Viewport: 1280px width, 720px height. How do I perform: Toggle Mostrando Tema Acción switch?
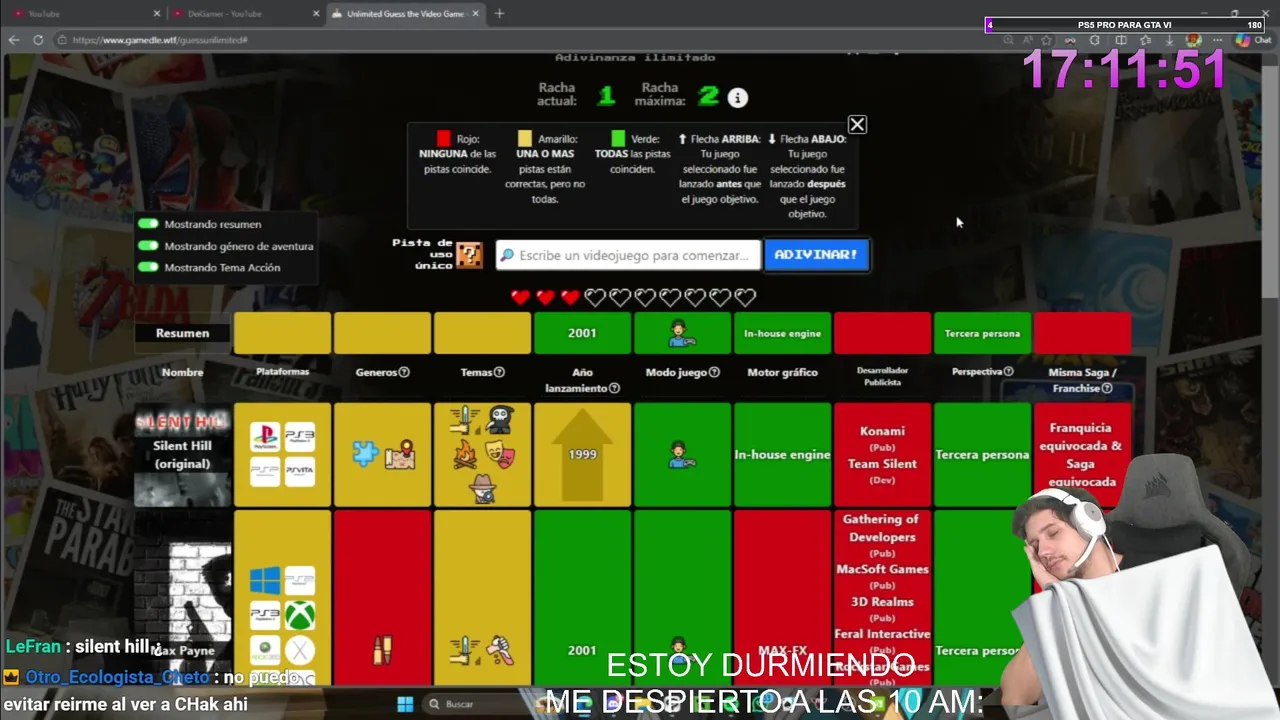pyautogui.click(x=149, y=267)
